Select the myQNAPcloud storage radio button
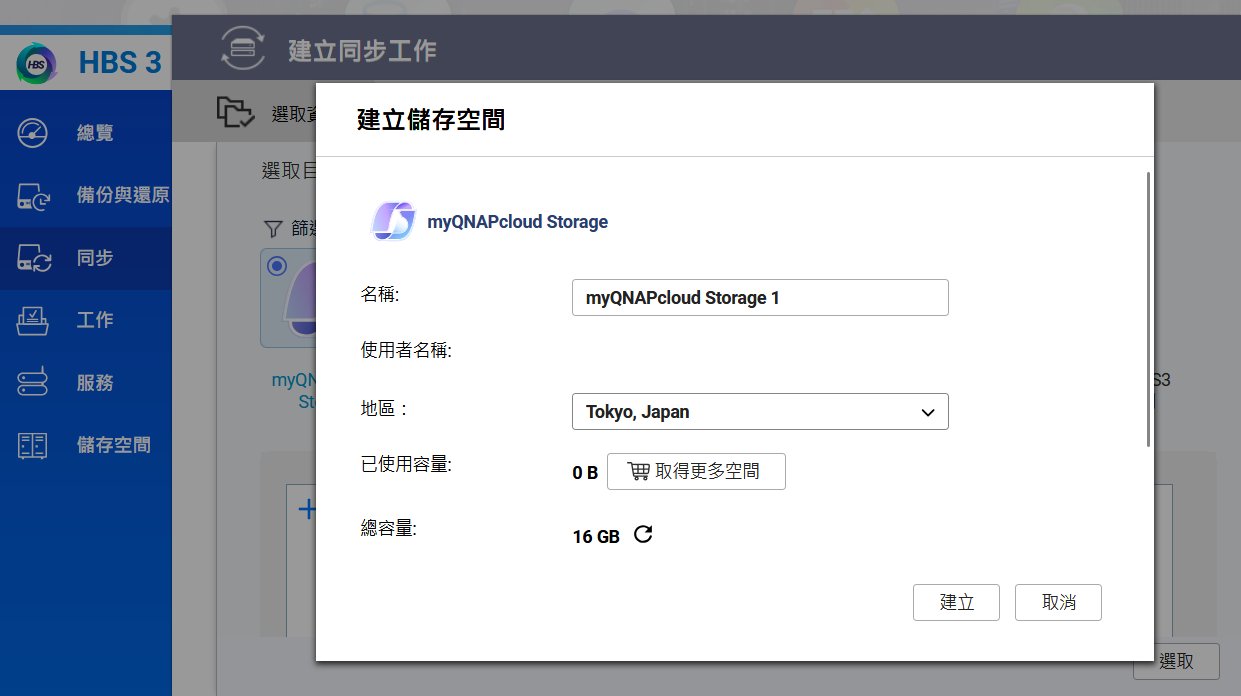The image size is (1241, 696). click(277, 266)
